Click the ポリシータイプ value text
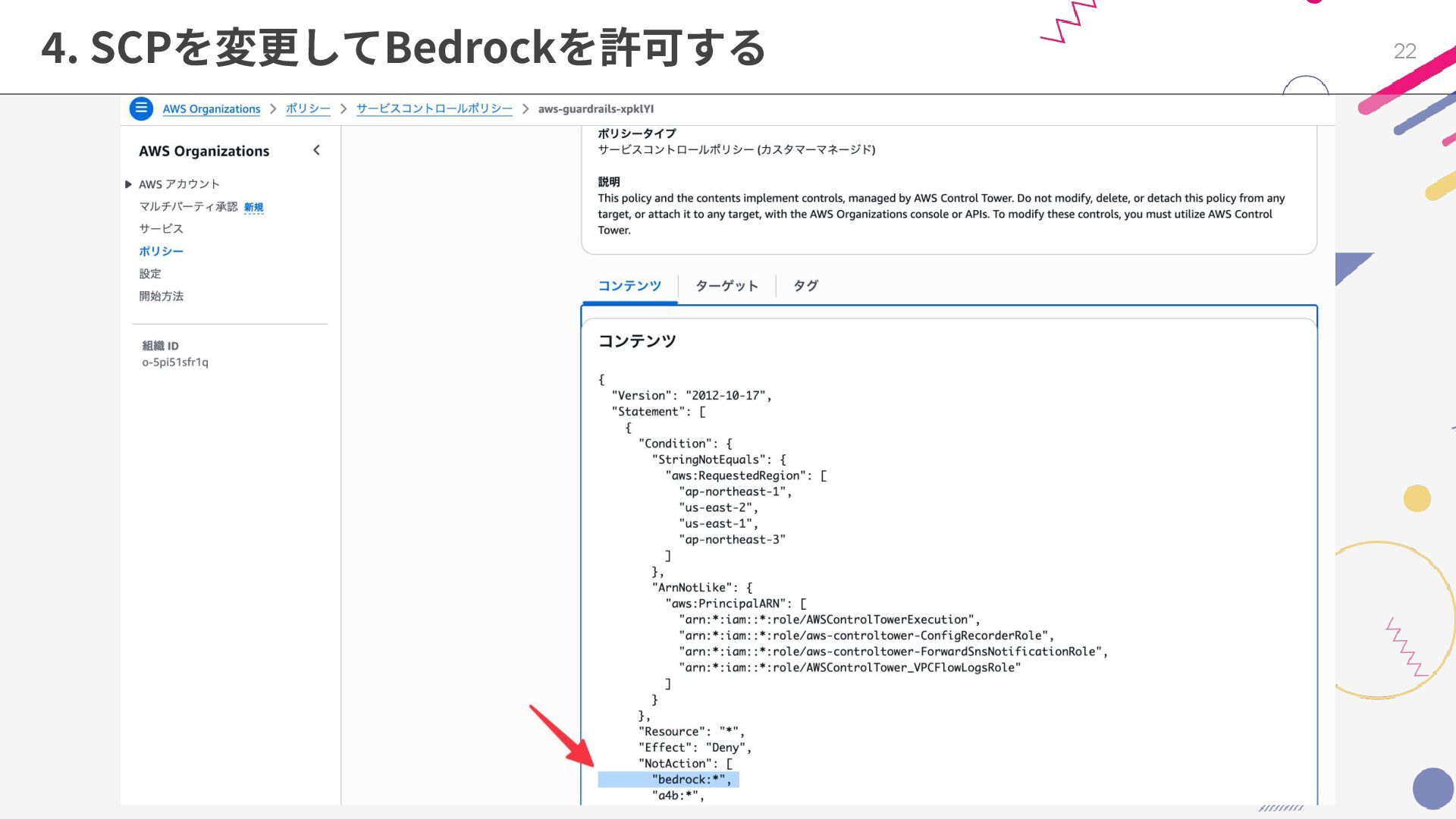The width and height of the screenshot is (1456, 819). 736,149
